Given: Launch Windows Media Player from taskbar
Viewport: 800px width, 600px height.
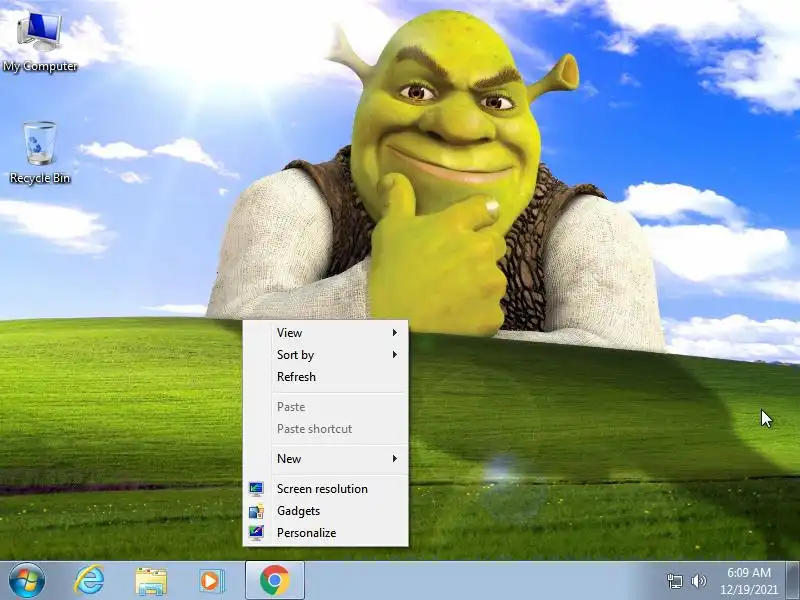Looking at the screenshot, I should 211,581.
